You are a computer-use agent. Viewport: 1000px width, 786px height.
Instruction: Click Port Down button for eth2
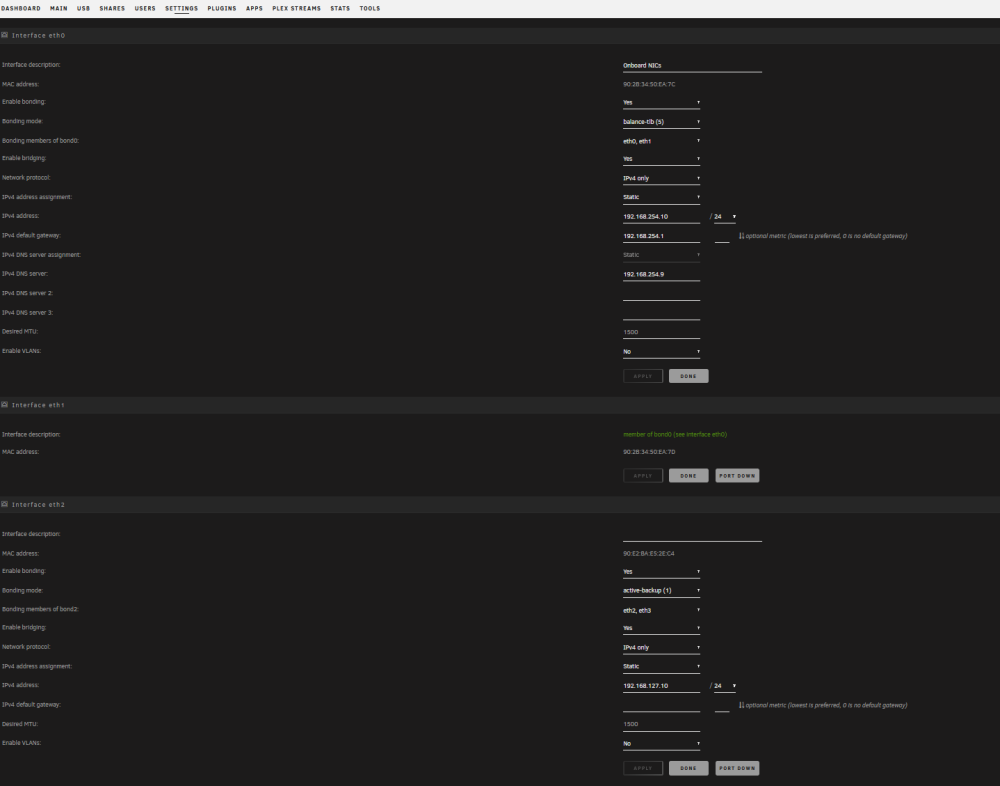point(737,768)
